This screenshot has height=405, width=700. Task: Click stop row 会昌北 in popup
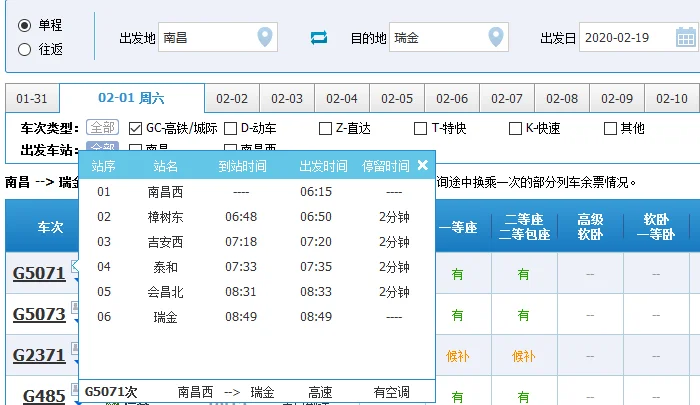[257, 292]
